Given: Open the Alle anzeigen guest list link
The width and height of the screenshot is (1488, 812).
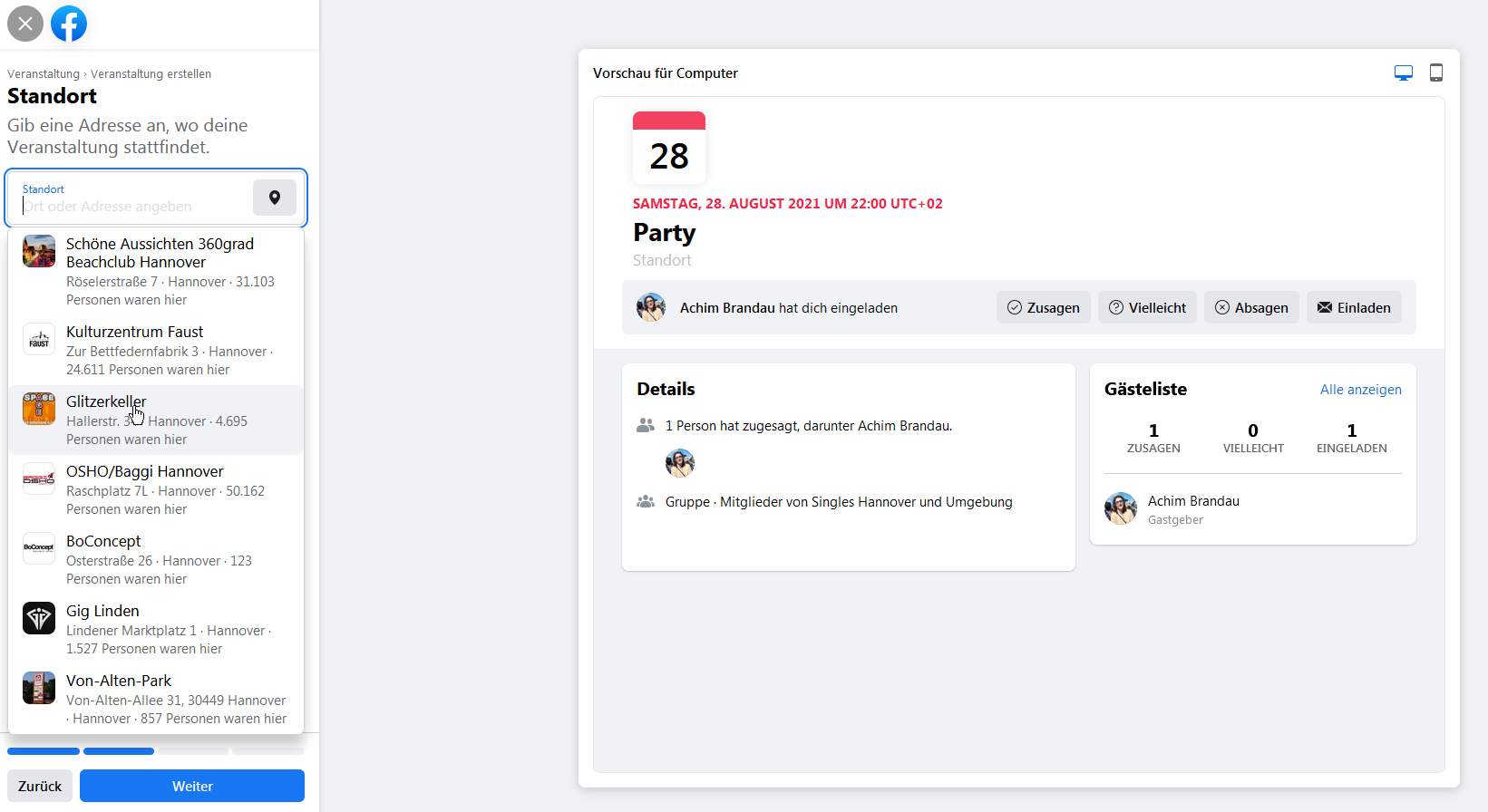Looking at the screenshot, I should (1360, 390).
